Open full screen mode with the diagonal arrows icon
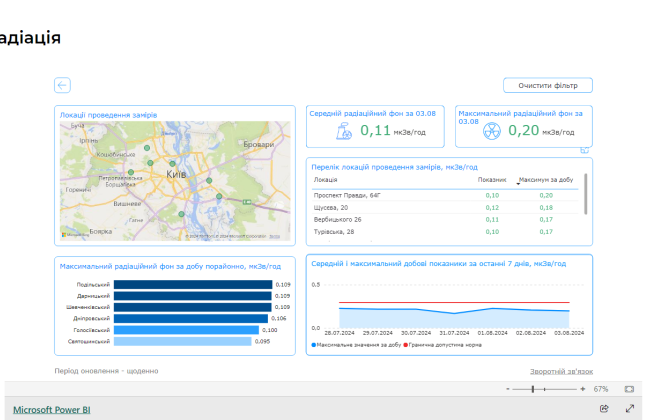 (x=630, y=408)
